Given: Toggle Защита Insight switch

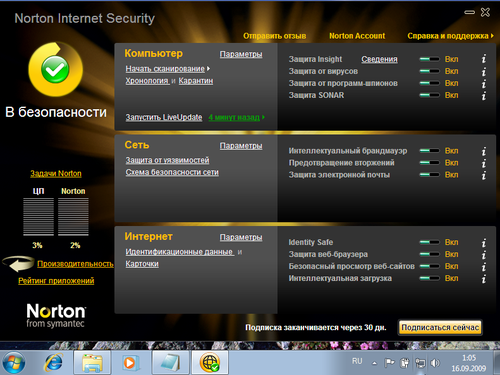Looking at the screenshot, I should (x=429, y=59).
